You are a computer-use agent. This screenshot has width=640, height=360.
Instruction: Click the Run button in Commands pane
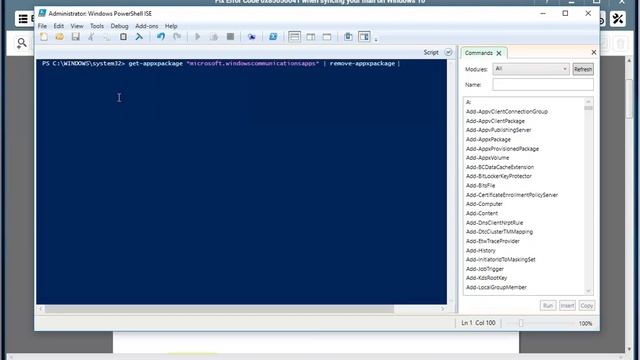pos(548,305)
